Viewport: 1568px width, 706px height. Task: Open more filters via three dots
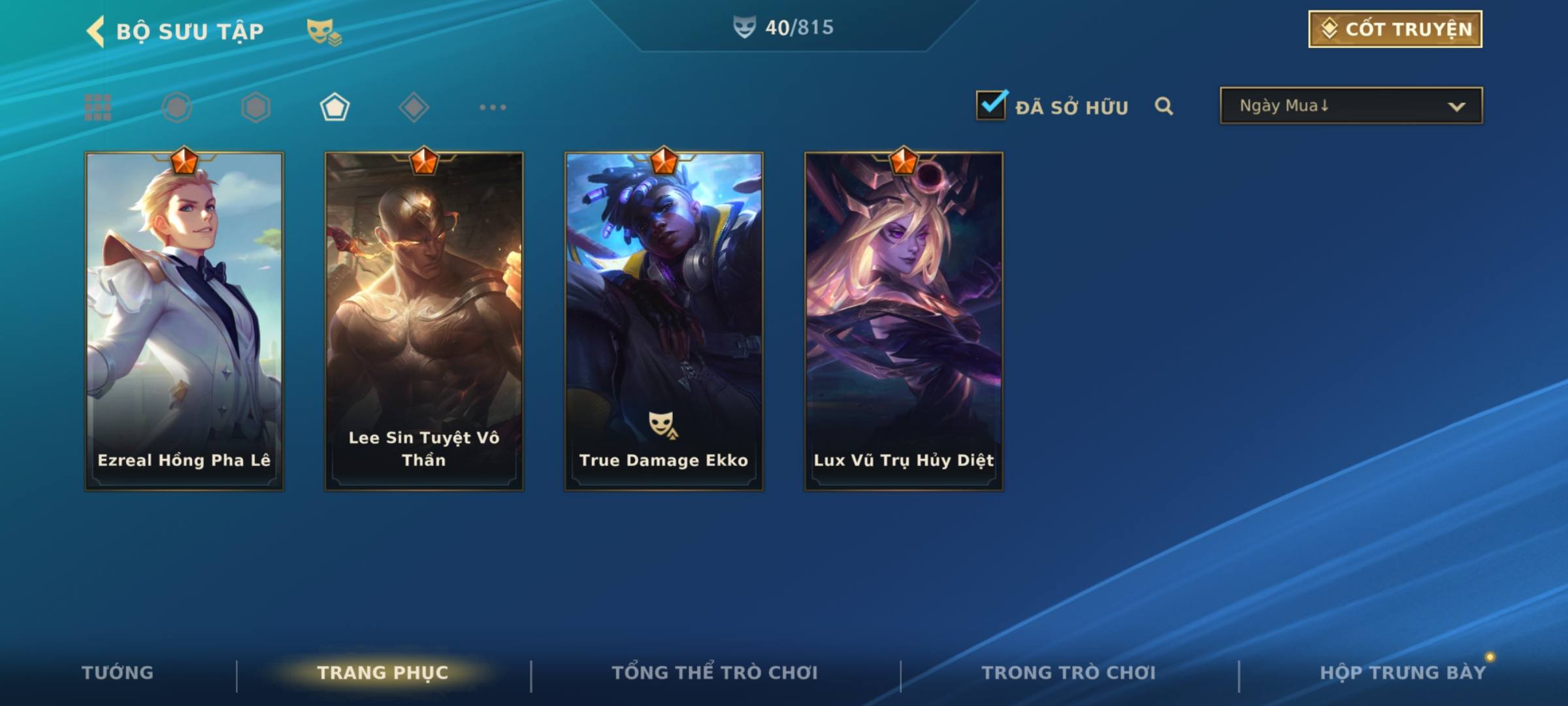(x=493, y=107)
